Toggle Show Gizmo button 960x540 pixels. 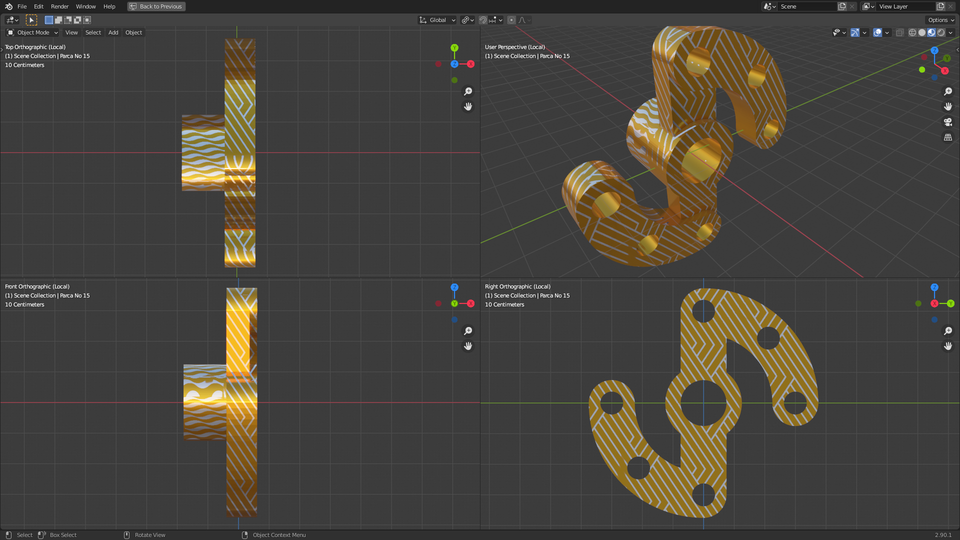pyautogui.click(x=855, y=32)
